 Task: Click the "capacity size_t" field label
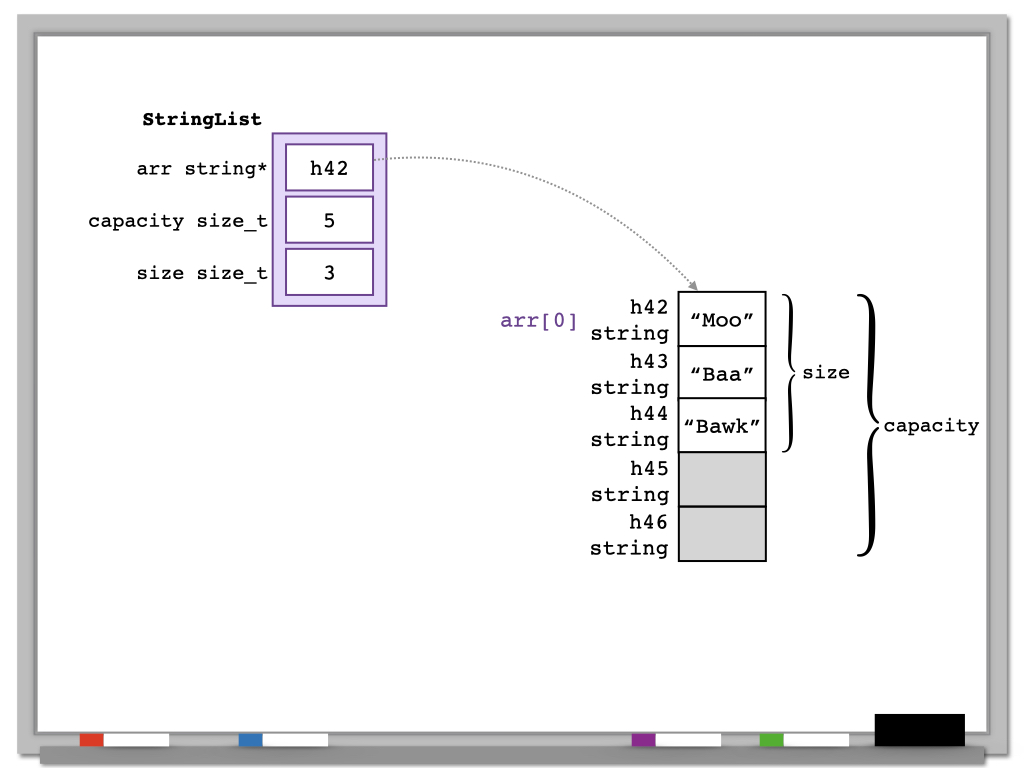[178, 221]
